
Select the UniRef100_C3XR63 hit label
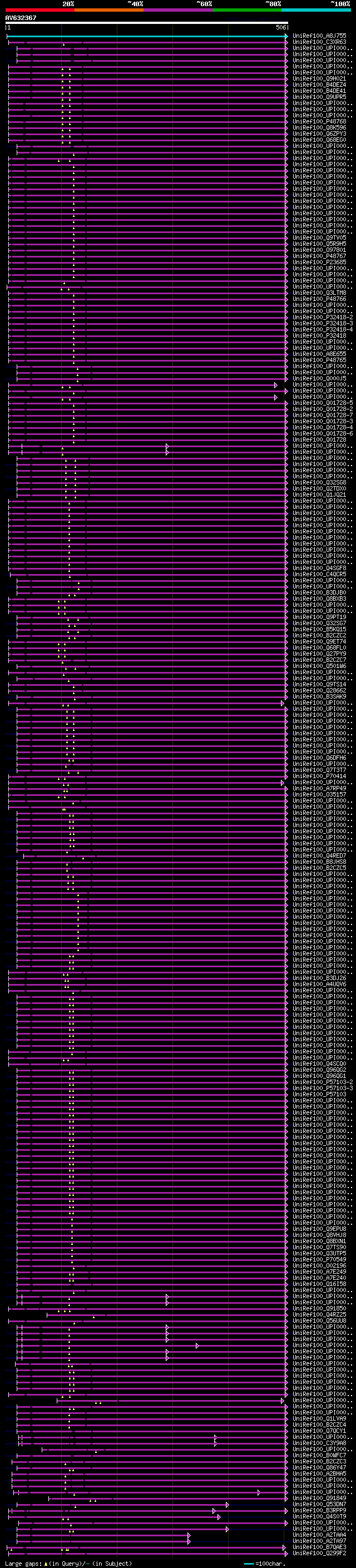(319, 42)
